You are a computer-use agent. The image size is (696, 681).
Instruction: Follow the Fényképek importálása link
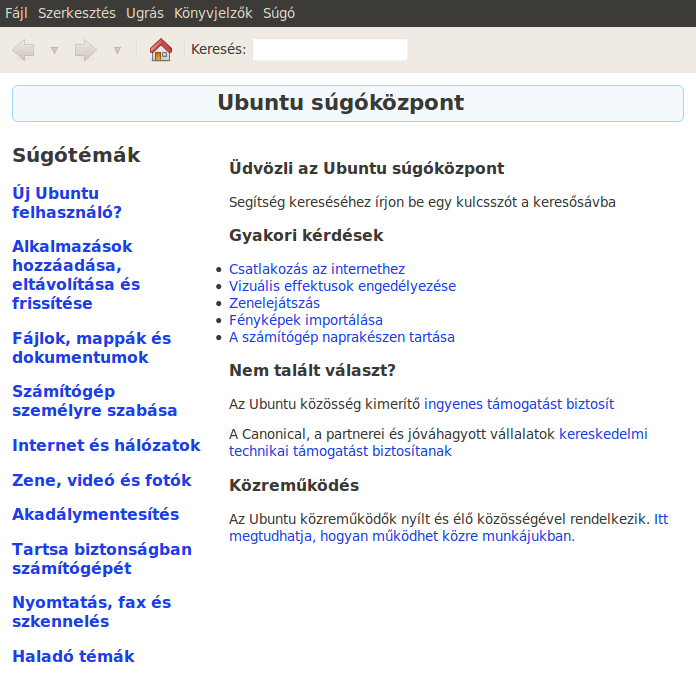pyautogui.click(x=306, y=320)
